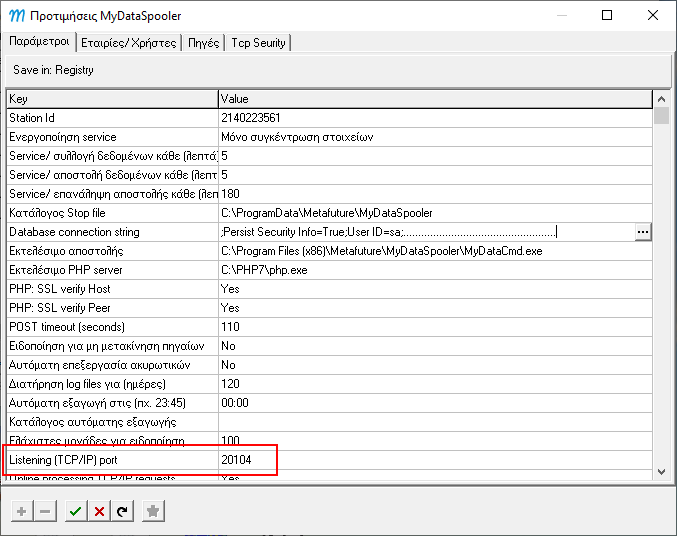Select PHP: SSL verify Peer key
Viewport: 677px width, 536px height.
pos(112,308)
